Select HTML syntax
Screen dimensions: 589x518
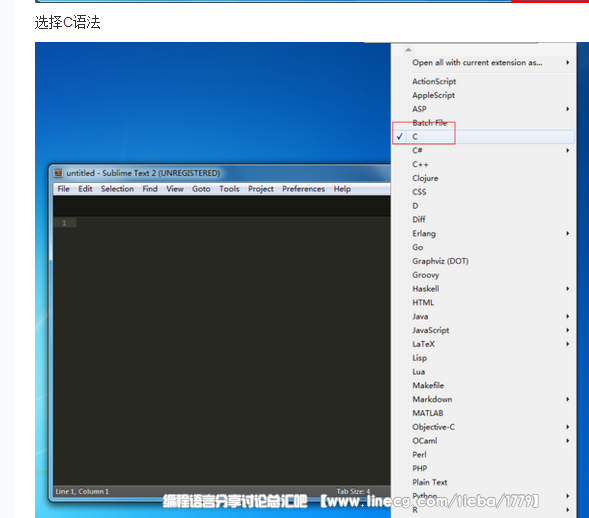tap(483, 302)
